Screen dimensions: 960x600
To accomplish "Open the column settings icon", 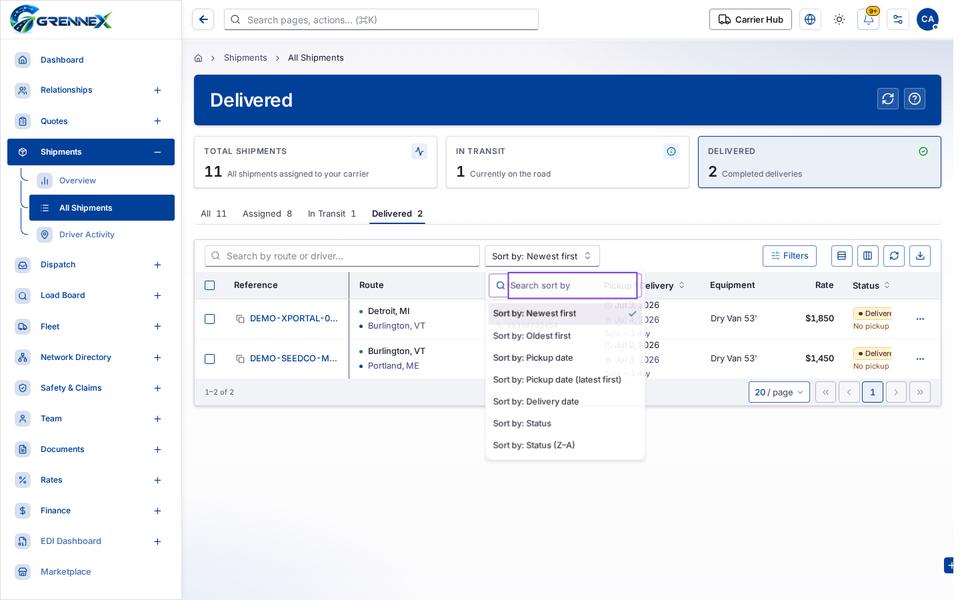I will (x=868, y=256).
